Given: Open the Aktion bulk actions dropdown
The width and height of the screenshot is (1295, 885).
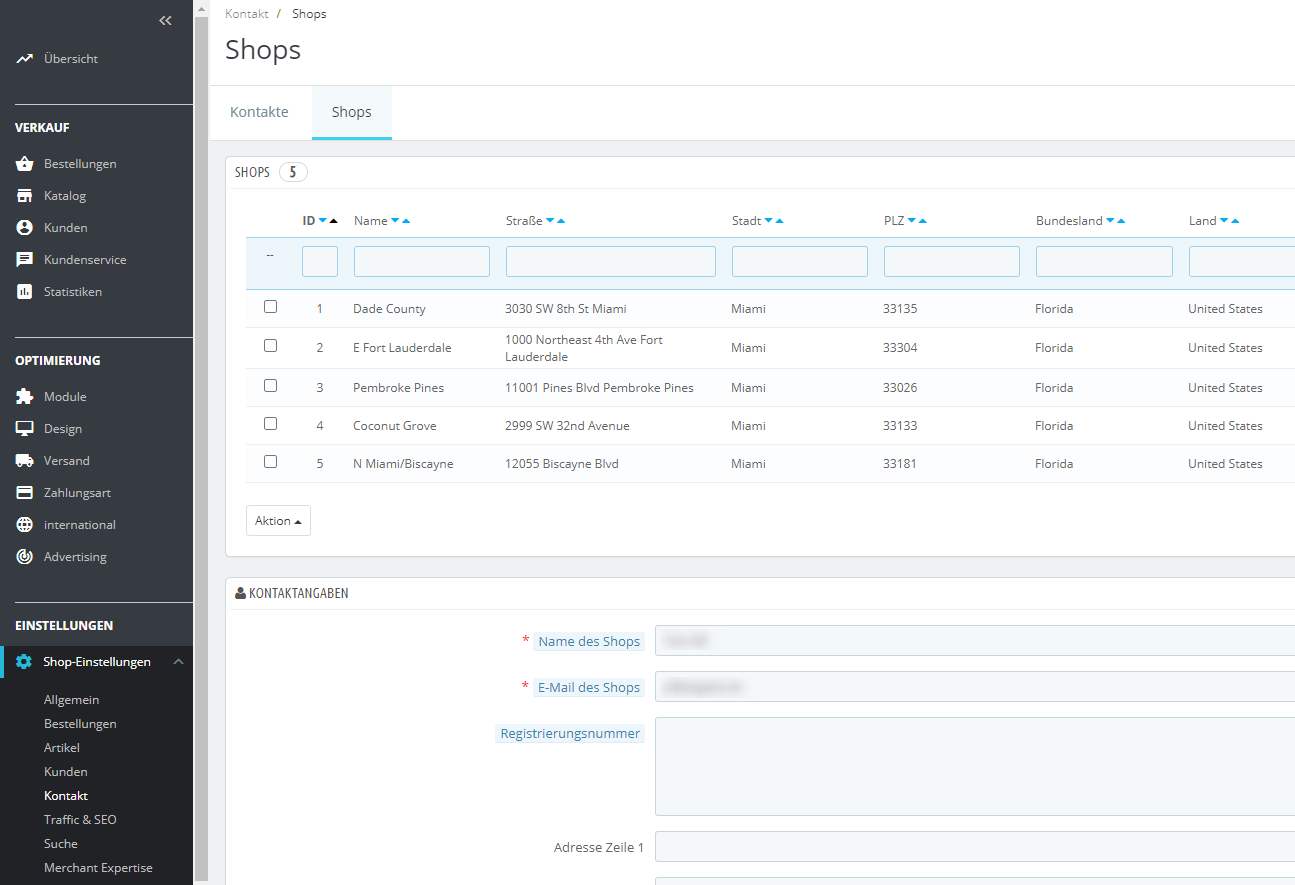Looking at the screenshot, I should coord(278,521).
